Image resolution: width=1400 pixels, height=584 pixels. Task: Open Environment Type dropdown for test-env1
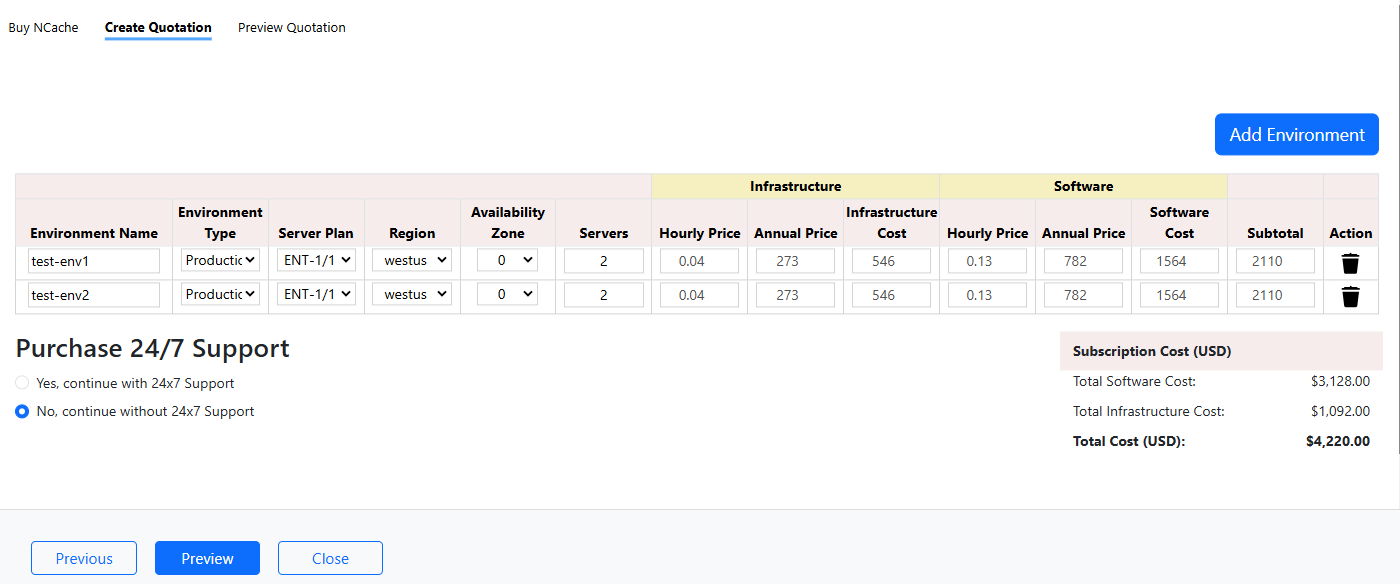(x=220, y=261)
